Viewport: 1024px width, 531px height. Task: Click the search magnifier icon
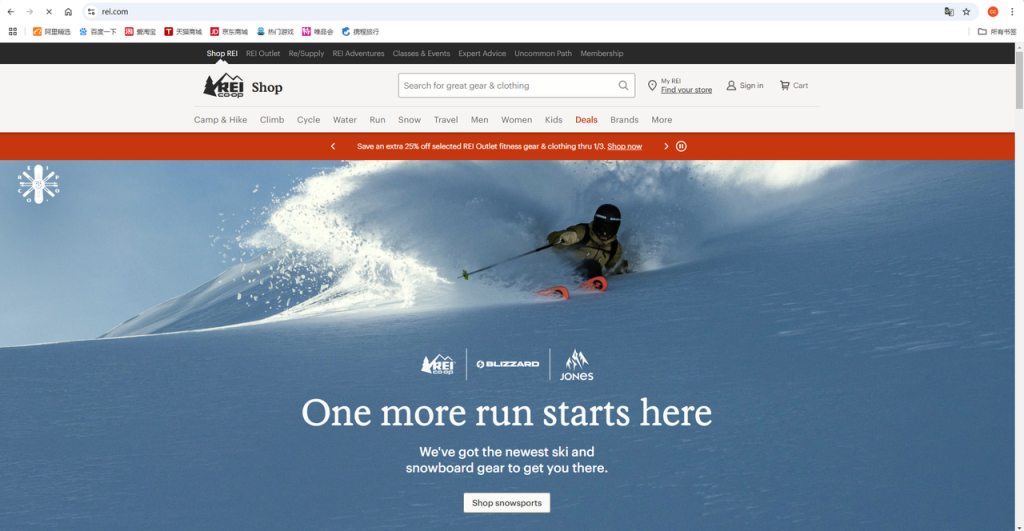pyautogui.click(x=623, y=86)
